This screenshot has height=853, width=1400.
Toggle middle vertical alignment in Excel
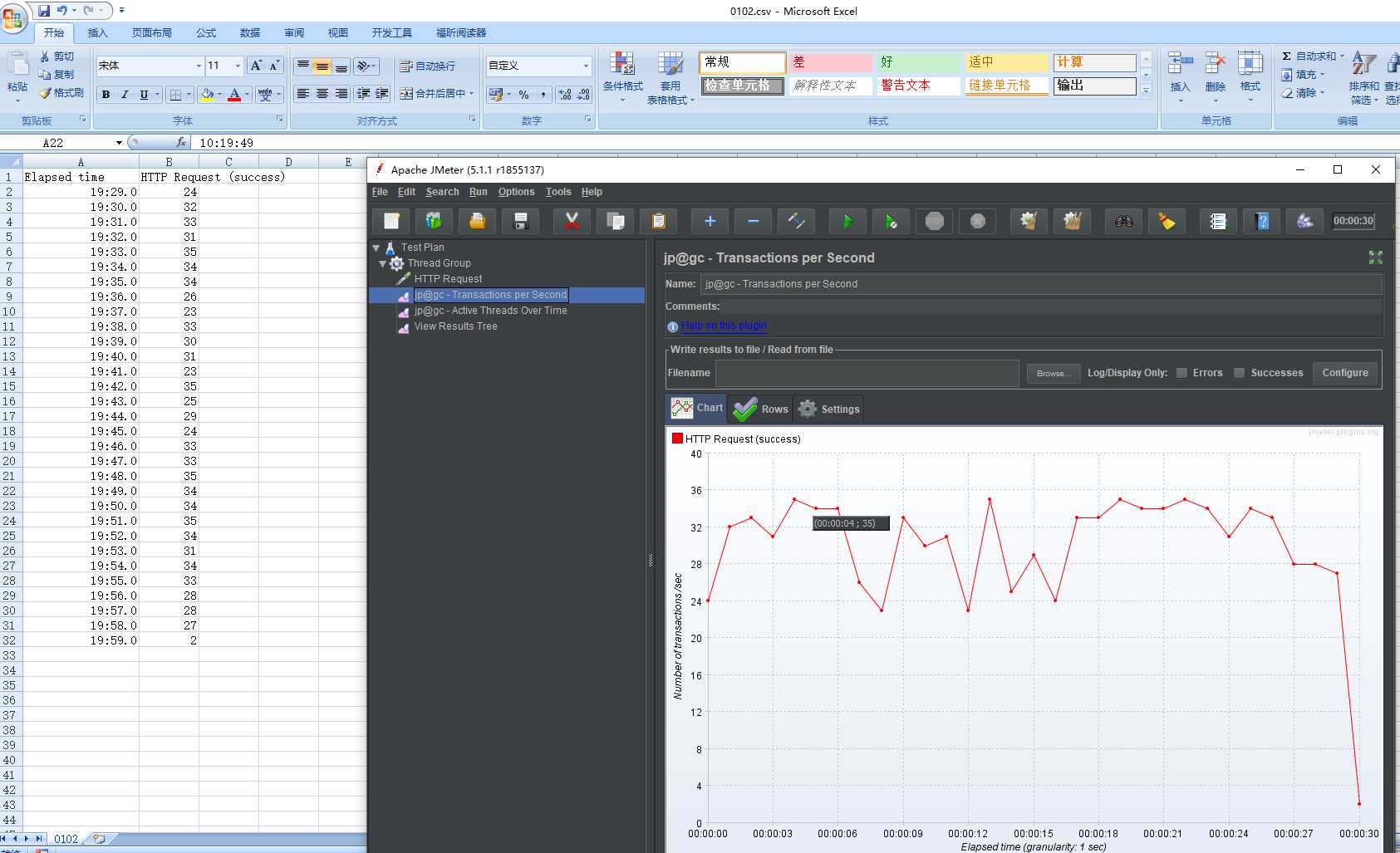pos(322,66)
